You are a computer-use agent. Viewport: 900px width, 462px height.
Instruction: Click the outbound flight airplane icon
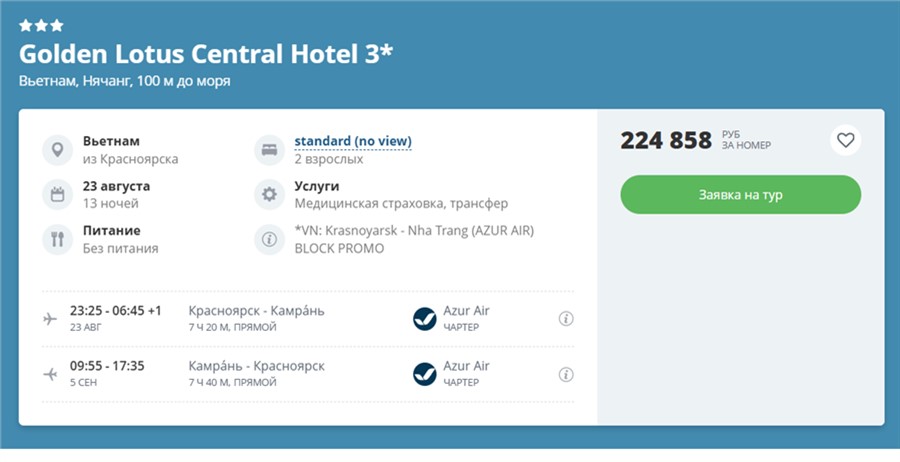tap(51, 319)
